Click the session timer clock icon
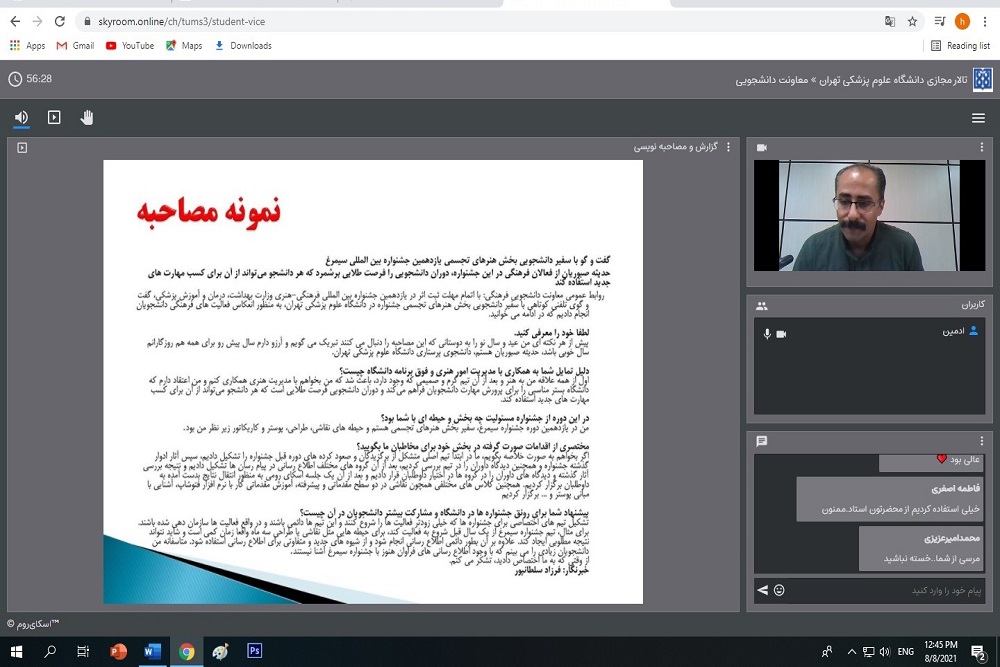 click(15, 79)
